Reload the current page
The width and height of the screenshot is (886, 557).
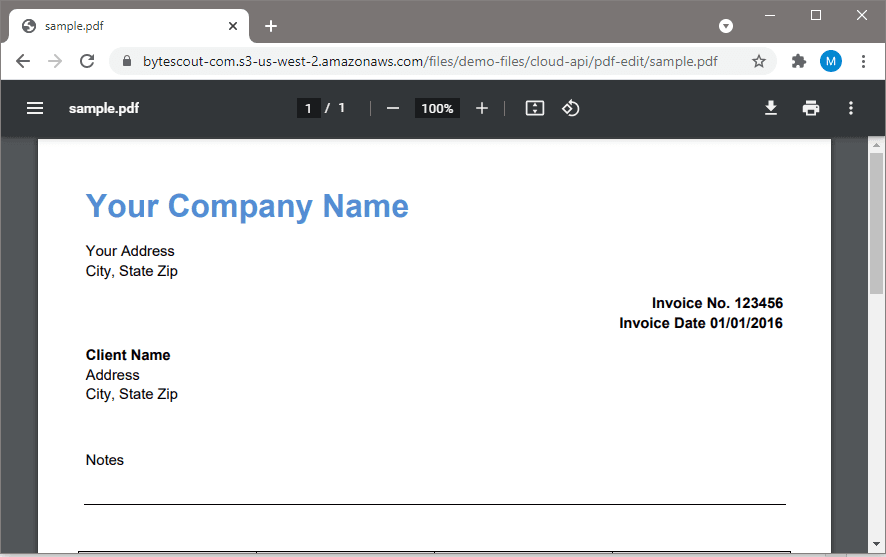pos(87,61)
